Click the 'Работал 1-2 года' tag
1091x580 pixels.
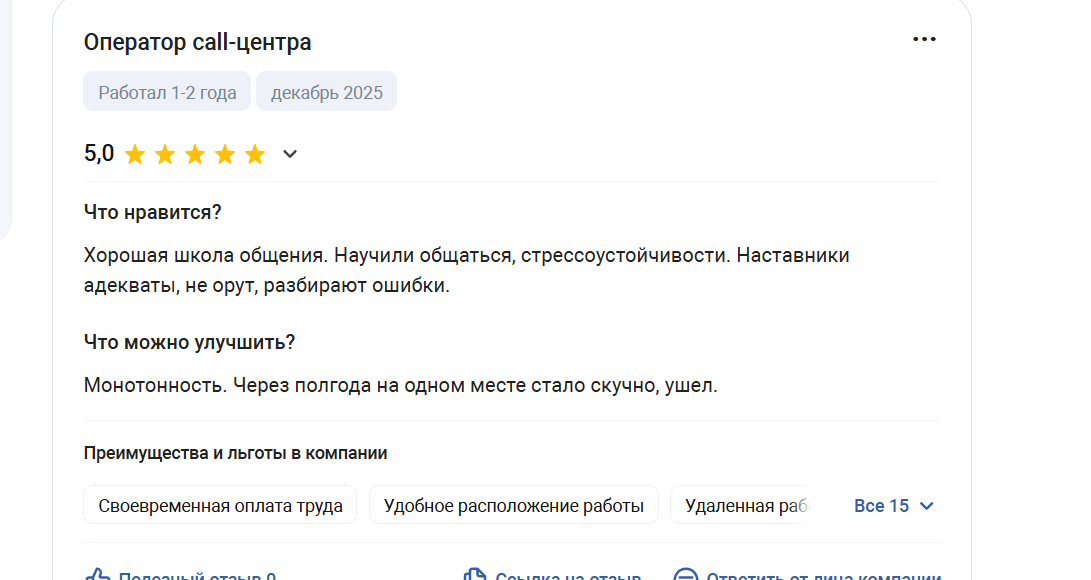(167, 91)
